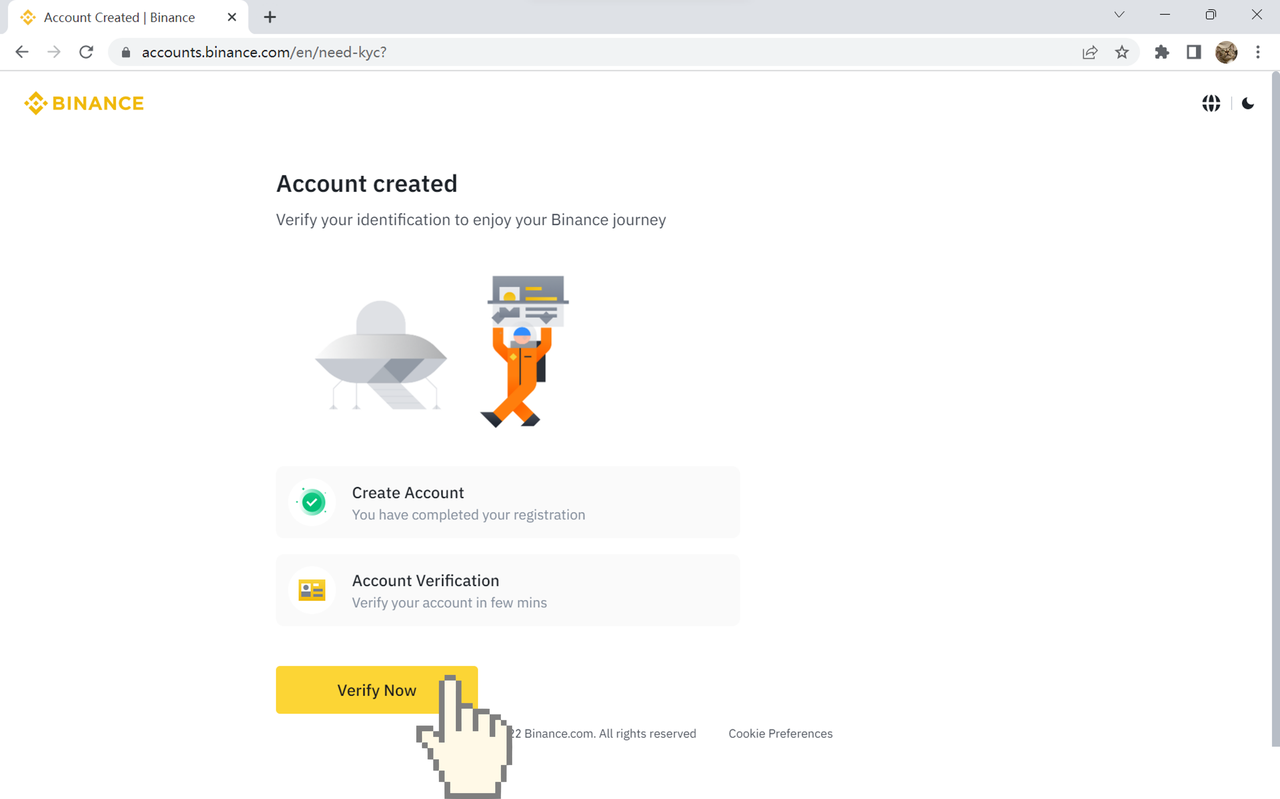The height and width of the screenshot is (799, 1280).
Task: Select the Account Created Binance tab
Action: click(x=129, y=17)
